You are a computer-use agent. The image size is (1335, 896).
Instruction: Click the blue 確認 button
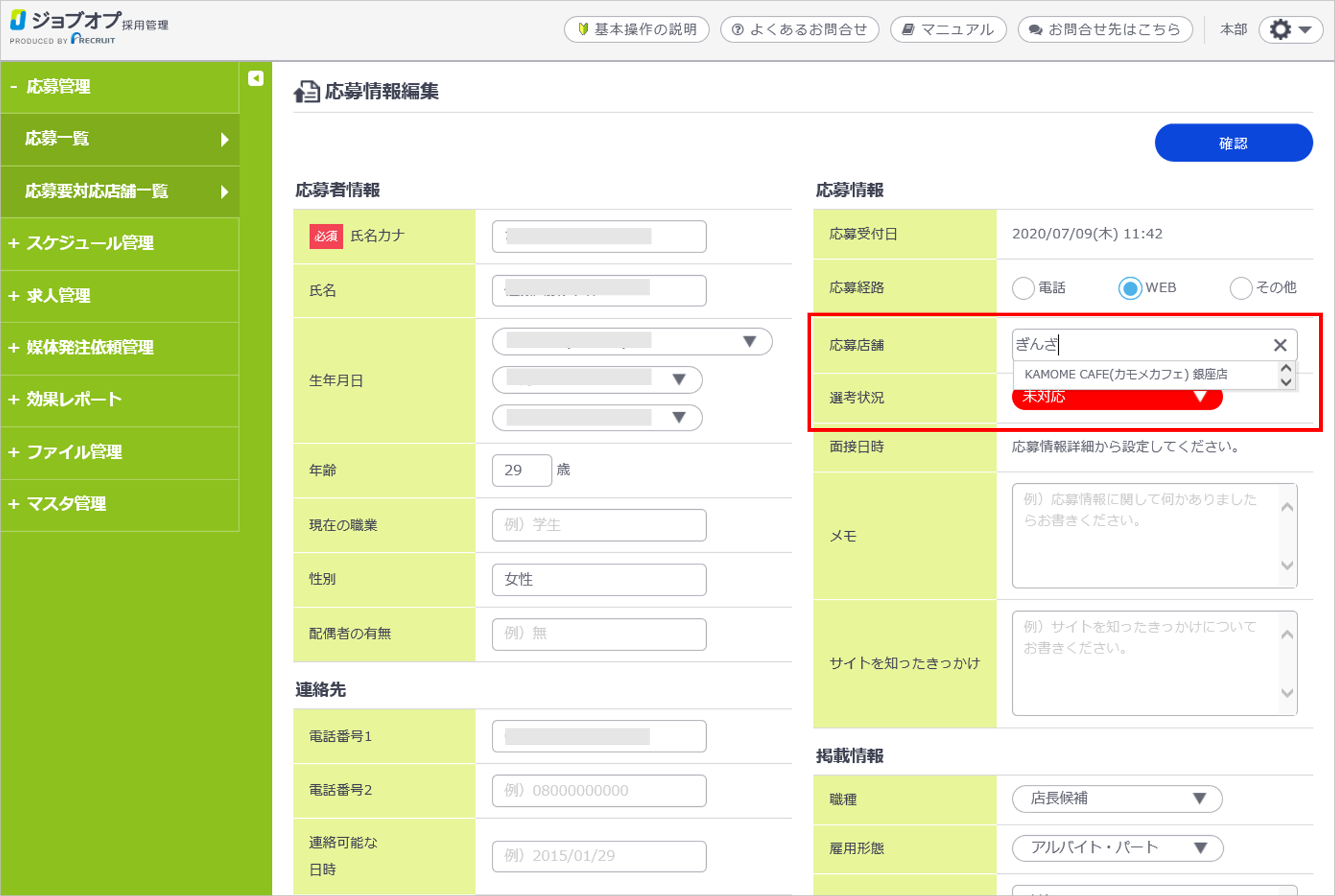(x=1233, y=143)
